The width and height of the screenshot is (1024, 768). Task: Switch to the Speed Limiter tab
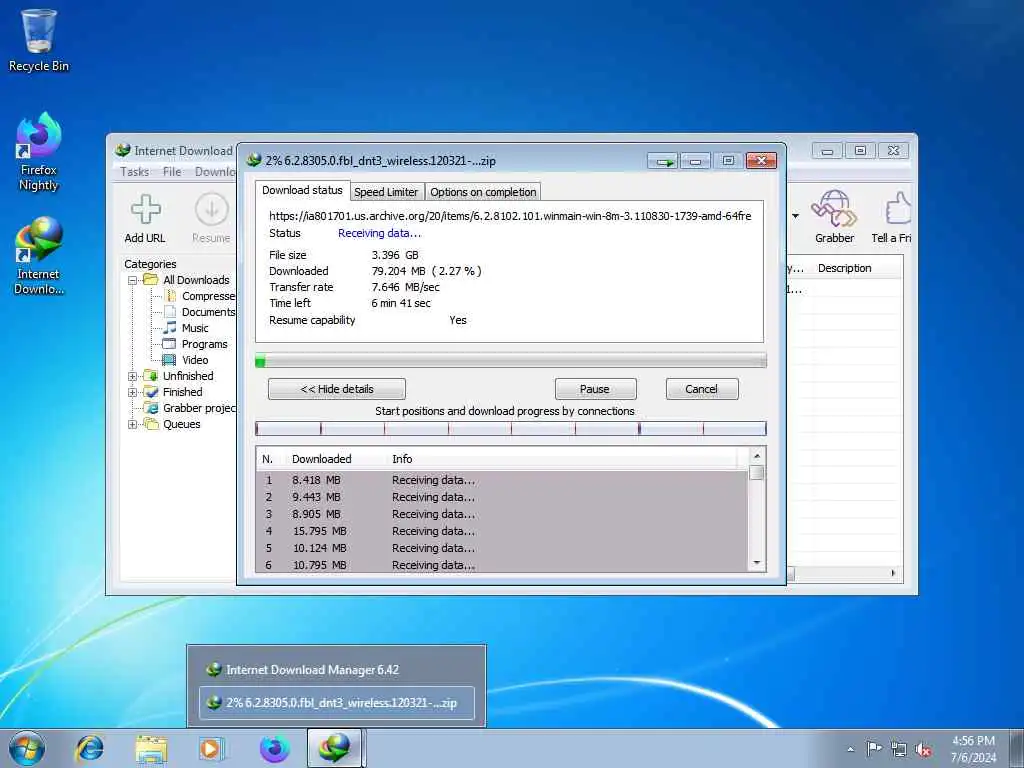(386, 192)
